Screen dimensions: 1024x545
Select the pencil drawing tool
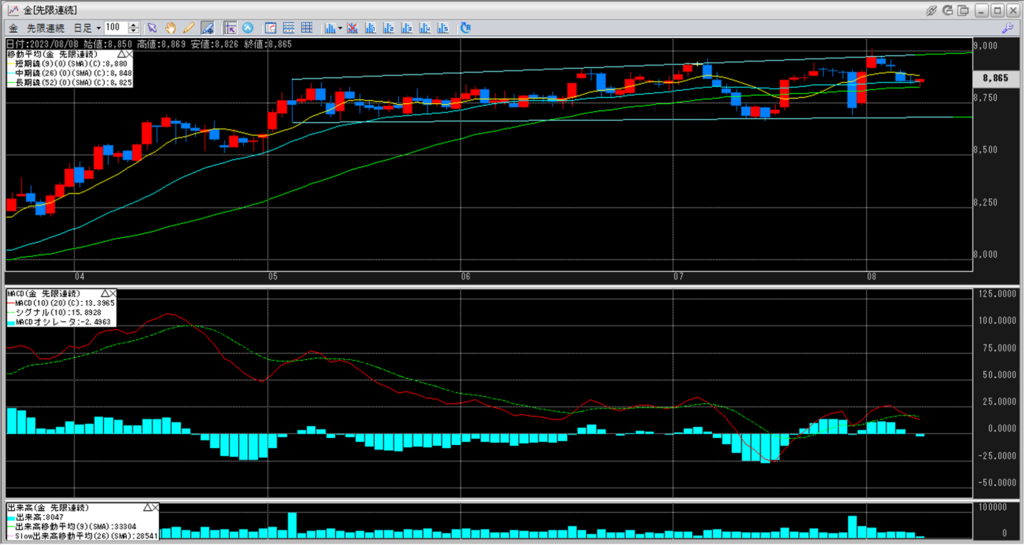point(189,27)
